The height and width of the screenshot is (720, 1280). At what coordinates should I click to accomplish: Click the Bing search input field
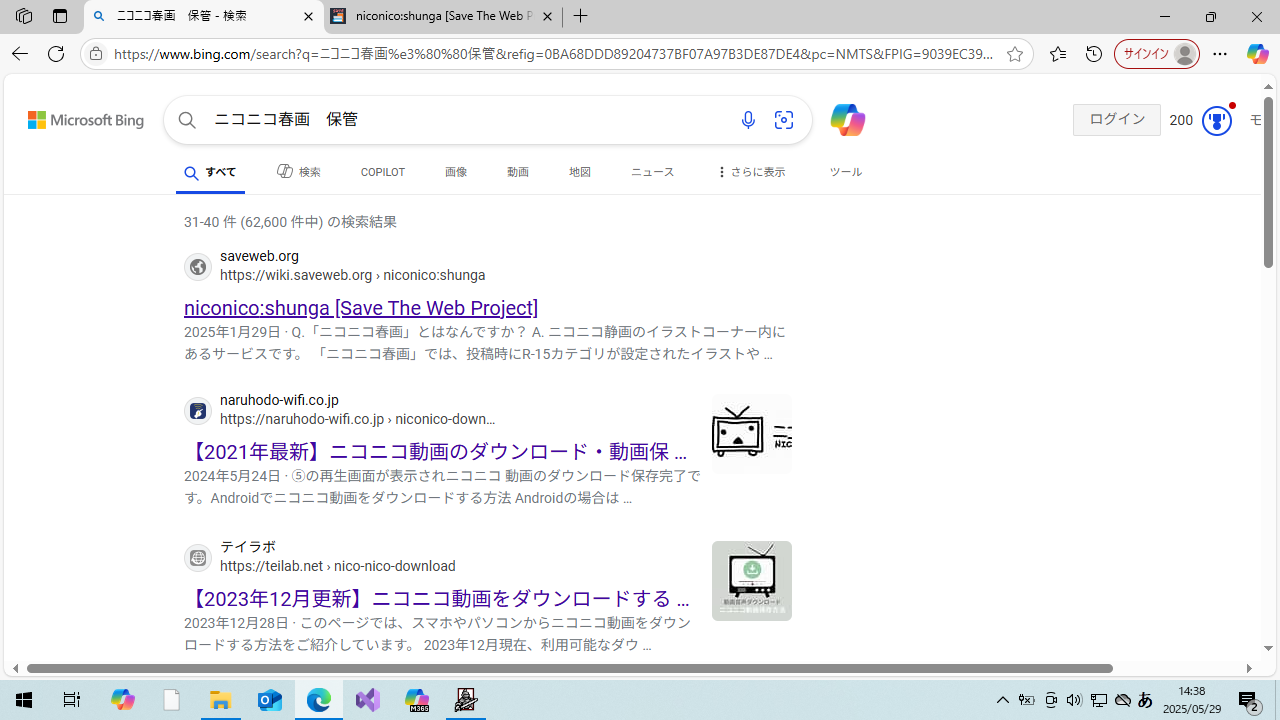point(460,120)
